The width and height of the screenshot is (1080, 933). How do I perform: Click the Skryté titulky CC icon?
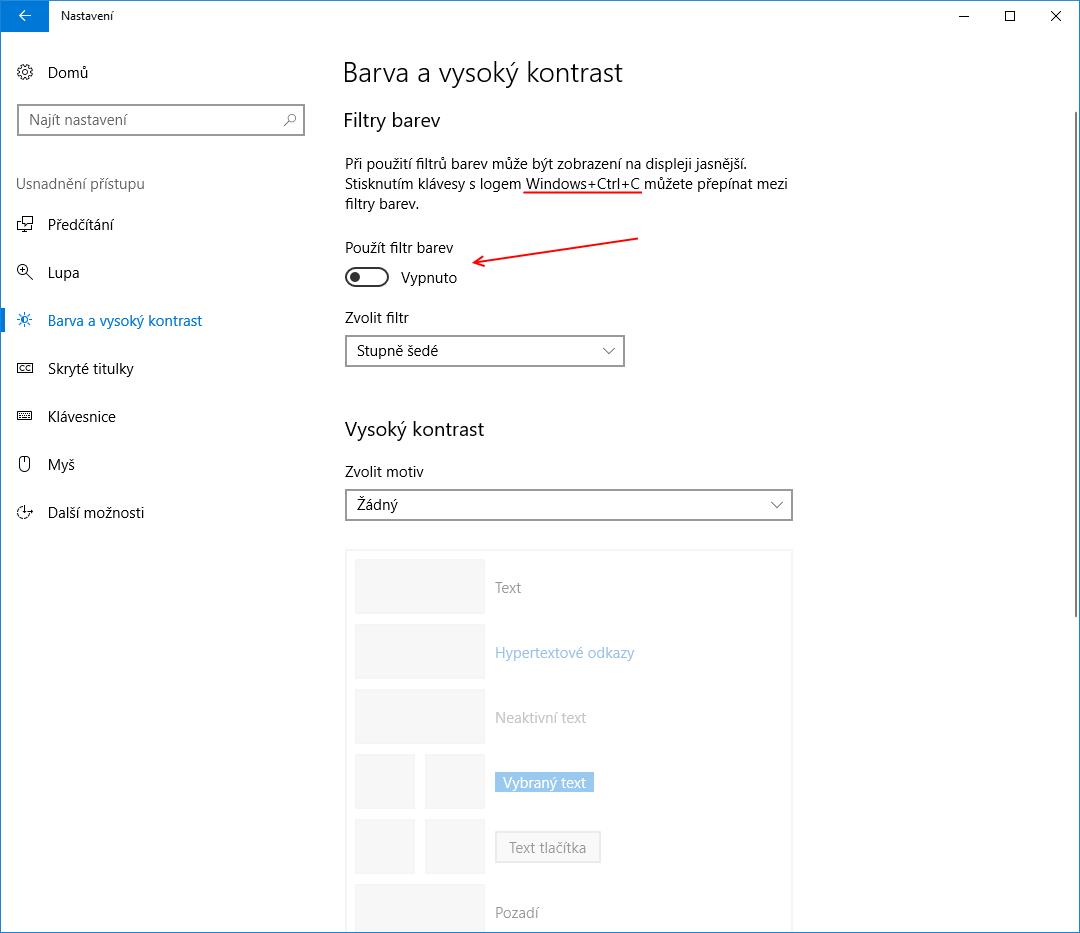pyautogui.click(x=25, y=368)
